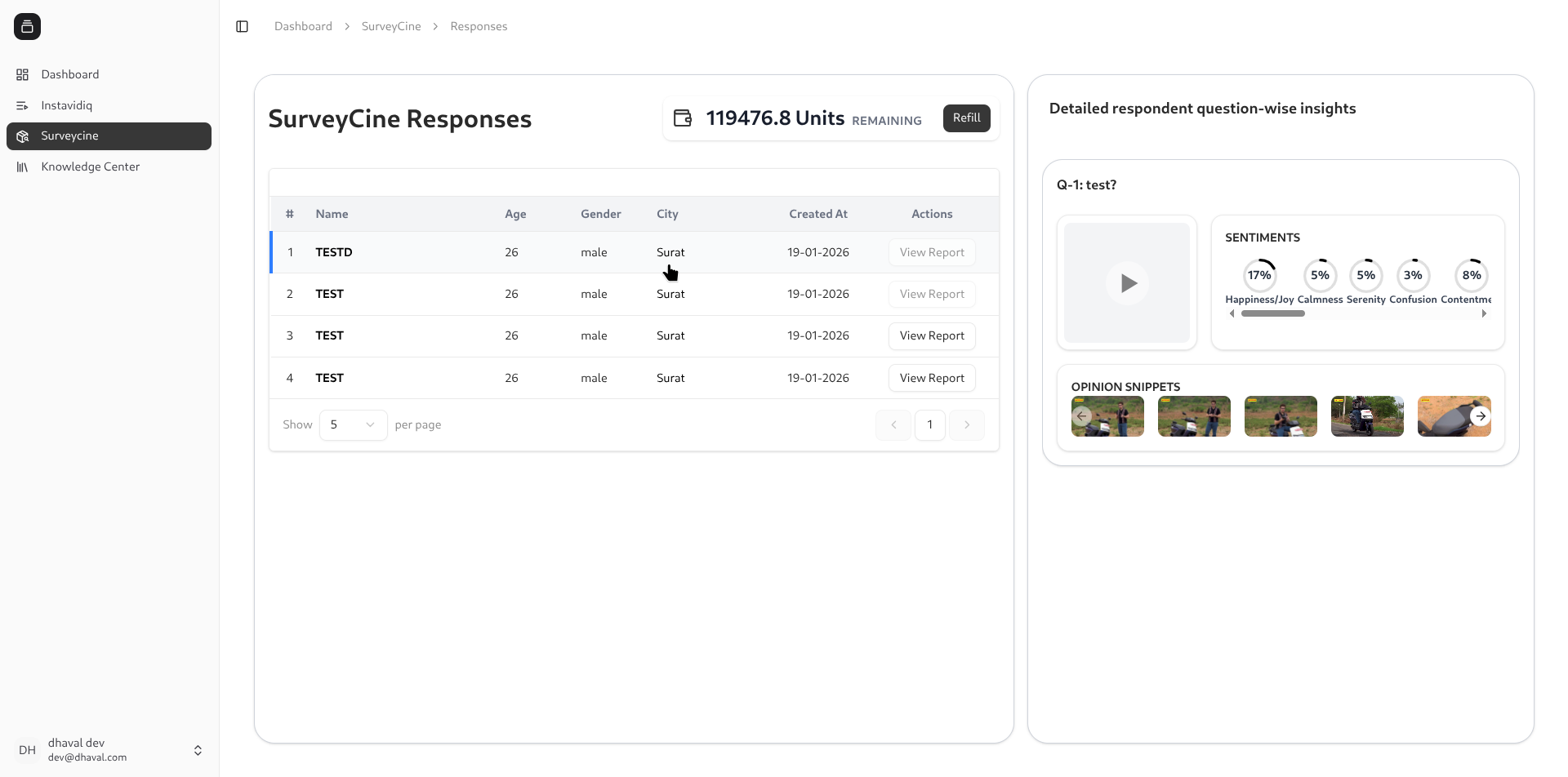This screenshot has height=777, width=1568.
Task: Click the 3% Confusion sentiment gauge
Action: pyautogui.click(x=1413, y=275)
